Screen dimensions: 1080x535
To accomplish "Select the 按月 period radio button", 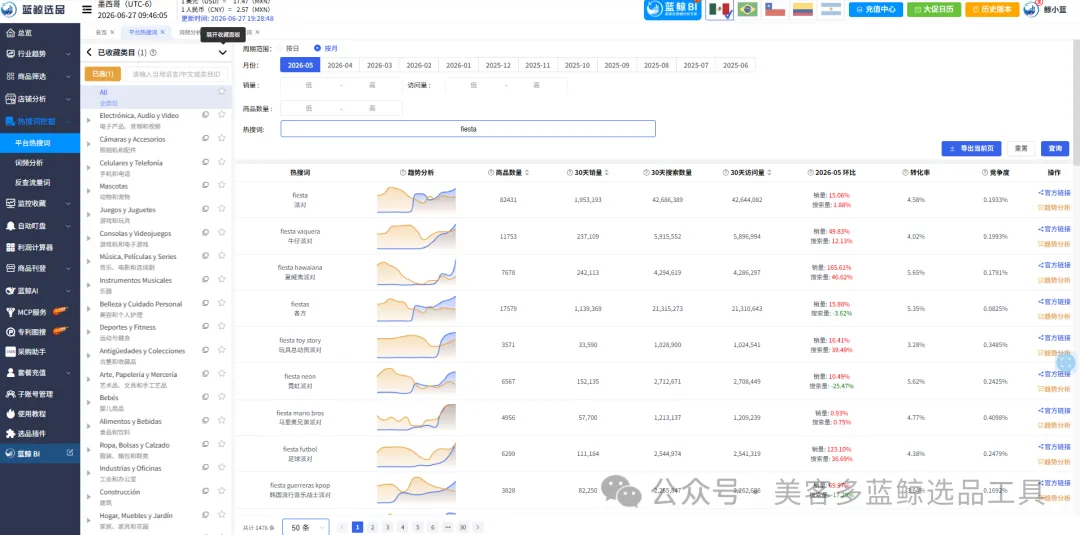I will pyautogui.click(x=317, y=48).
